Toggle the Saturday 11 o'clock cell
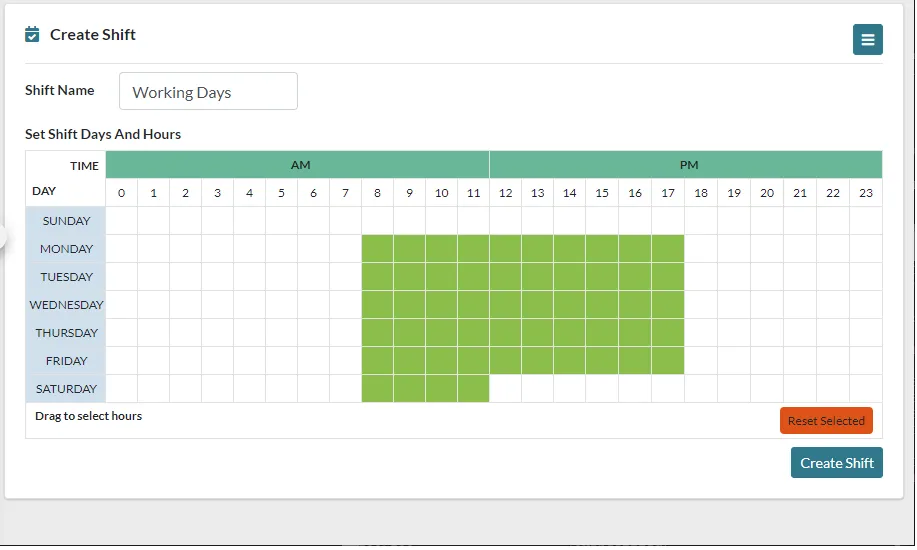917x550 pixels. (473, 389)
